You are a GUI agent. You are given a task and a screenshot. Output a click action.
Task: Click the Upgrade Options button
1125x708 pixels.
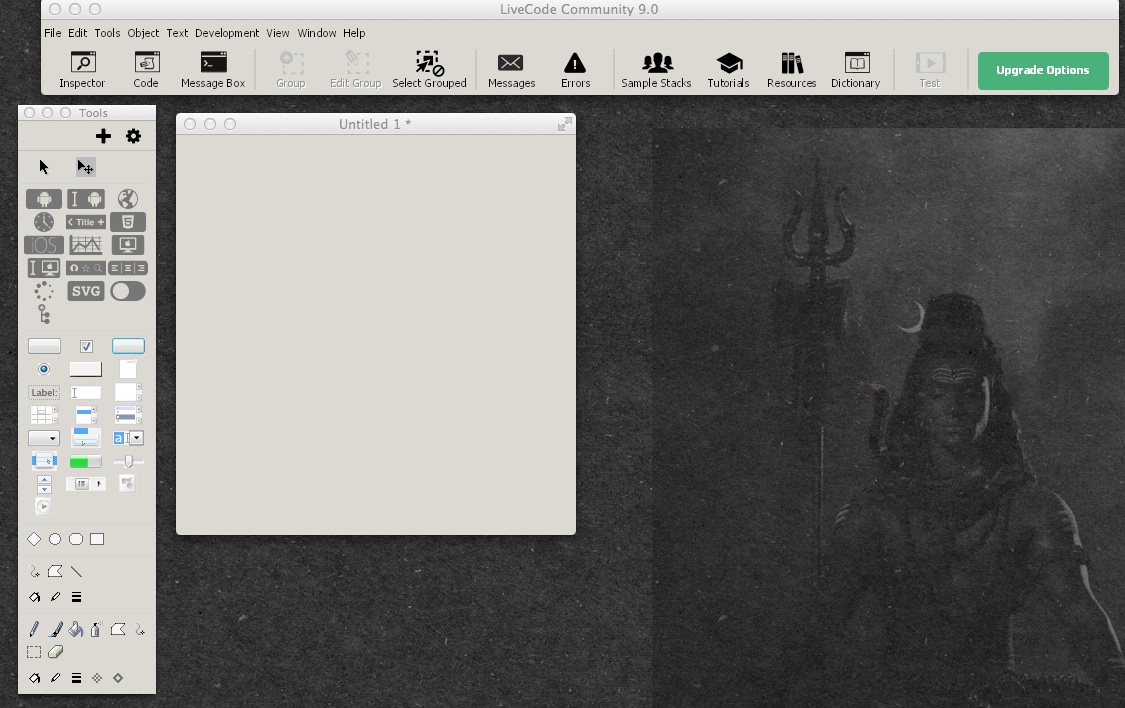1043,71
